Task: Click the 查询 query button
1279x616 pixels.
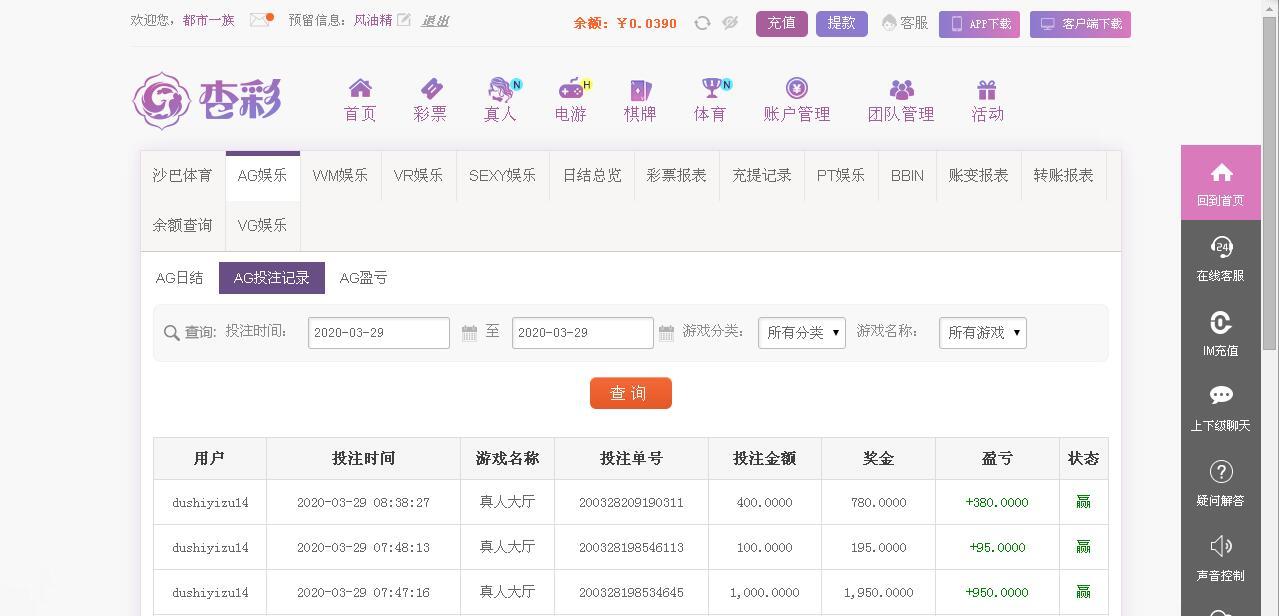Action: tap(630, 393)
